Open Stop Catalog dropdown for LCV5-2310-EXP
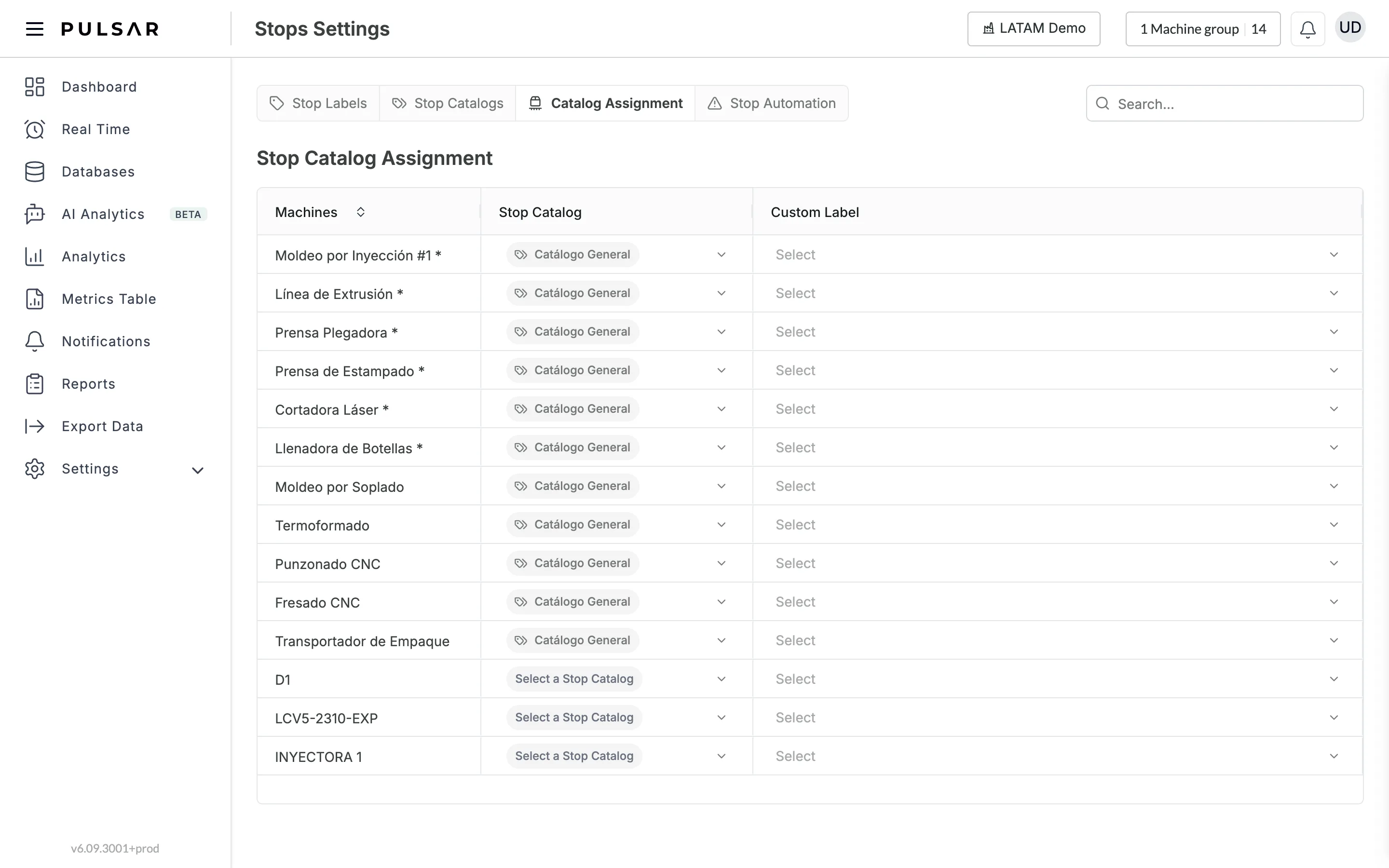The width and height of the screenshot is (1389, 868). (616, 718)
